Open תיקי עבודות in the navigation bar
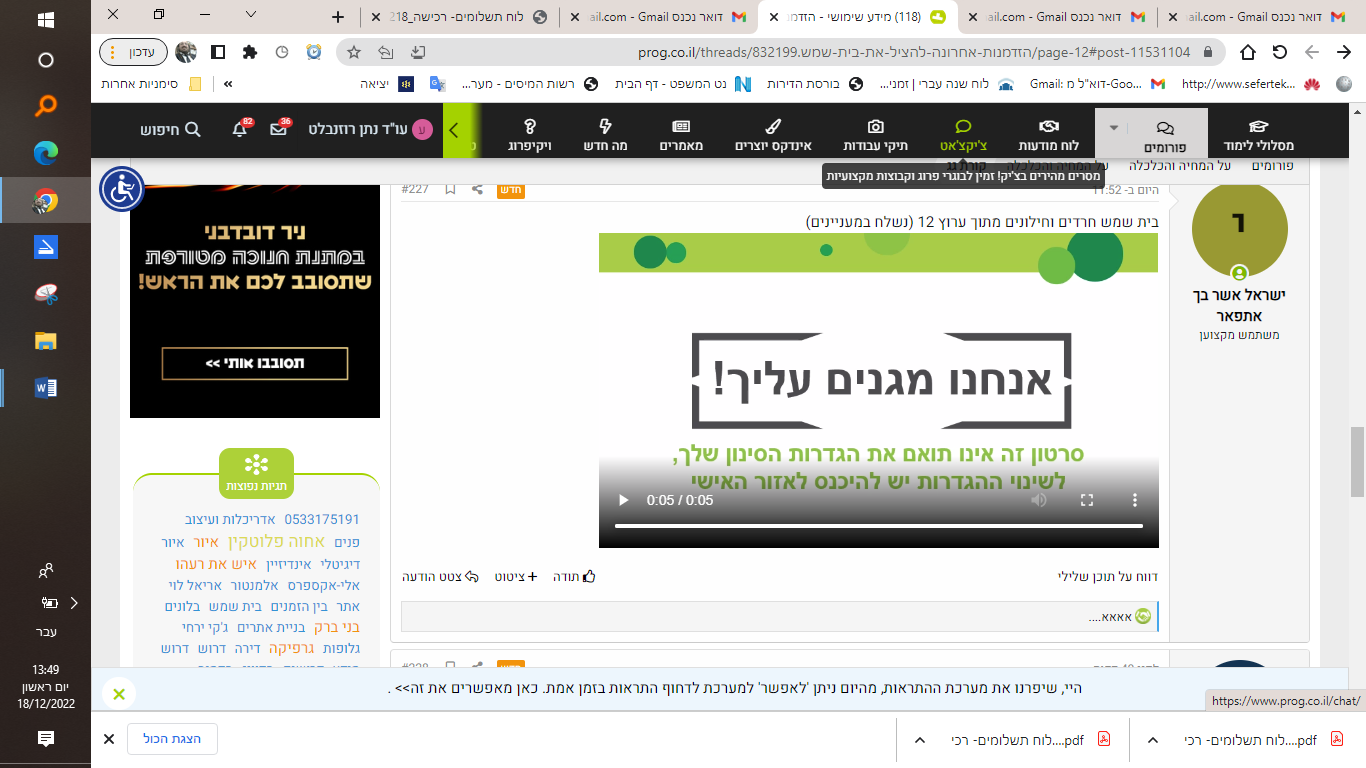This screenshot has width=1366, height=768. click(x=875, y=134)
